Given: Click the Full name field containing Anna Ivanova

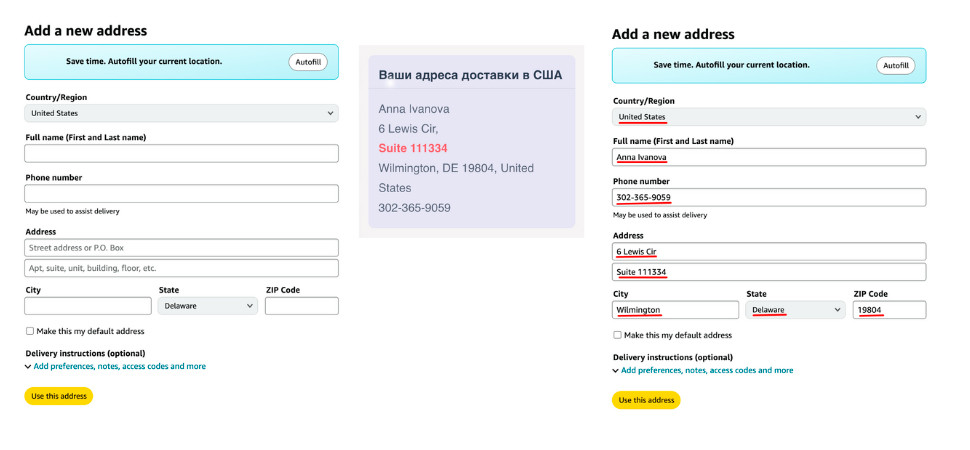Looking at the screenshot, I should pos(768,157).
